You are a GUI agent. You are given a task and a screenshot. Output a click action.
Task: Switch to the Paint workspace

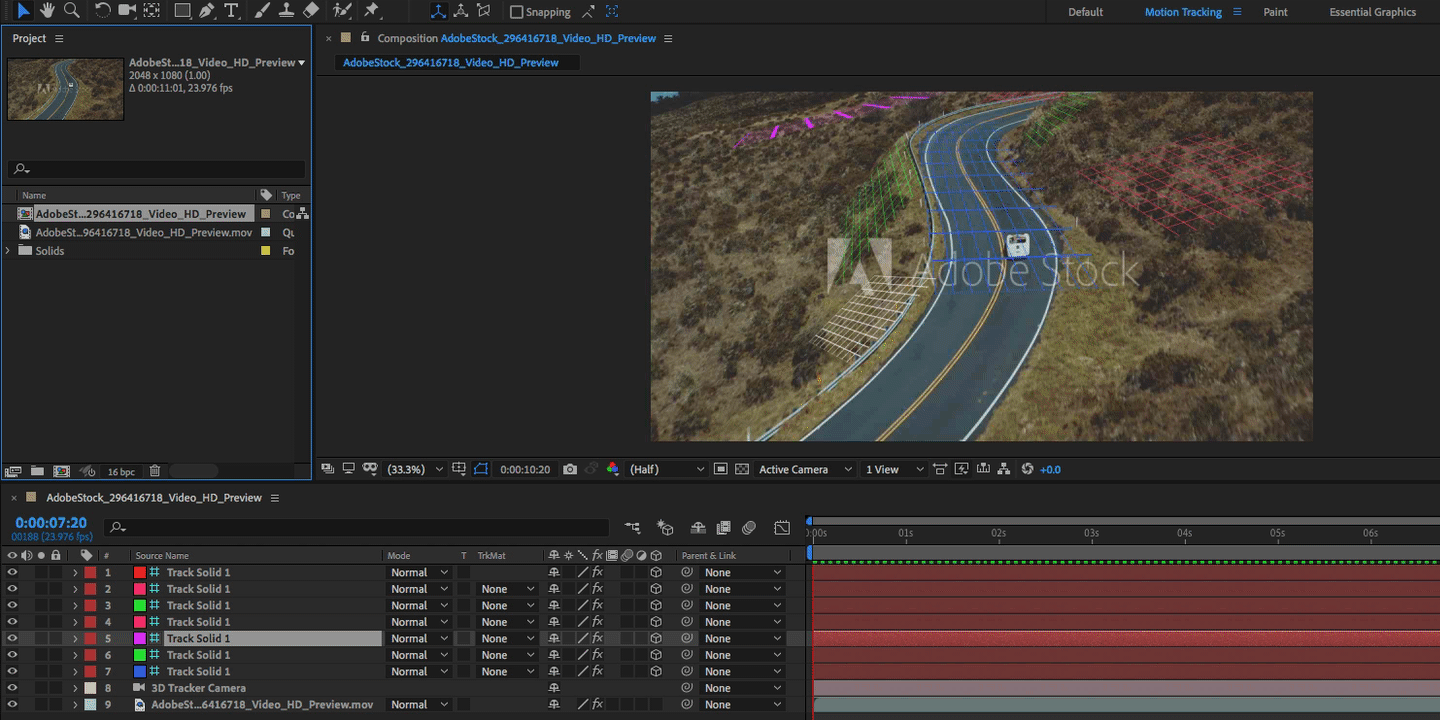click(x=1275, y=12)
